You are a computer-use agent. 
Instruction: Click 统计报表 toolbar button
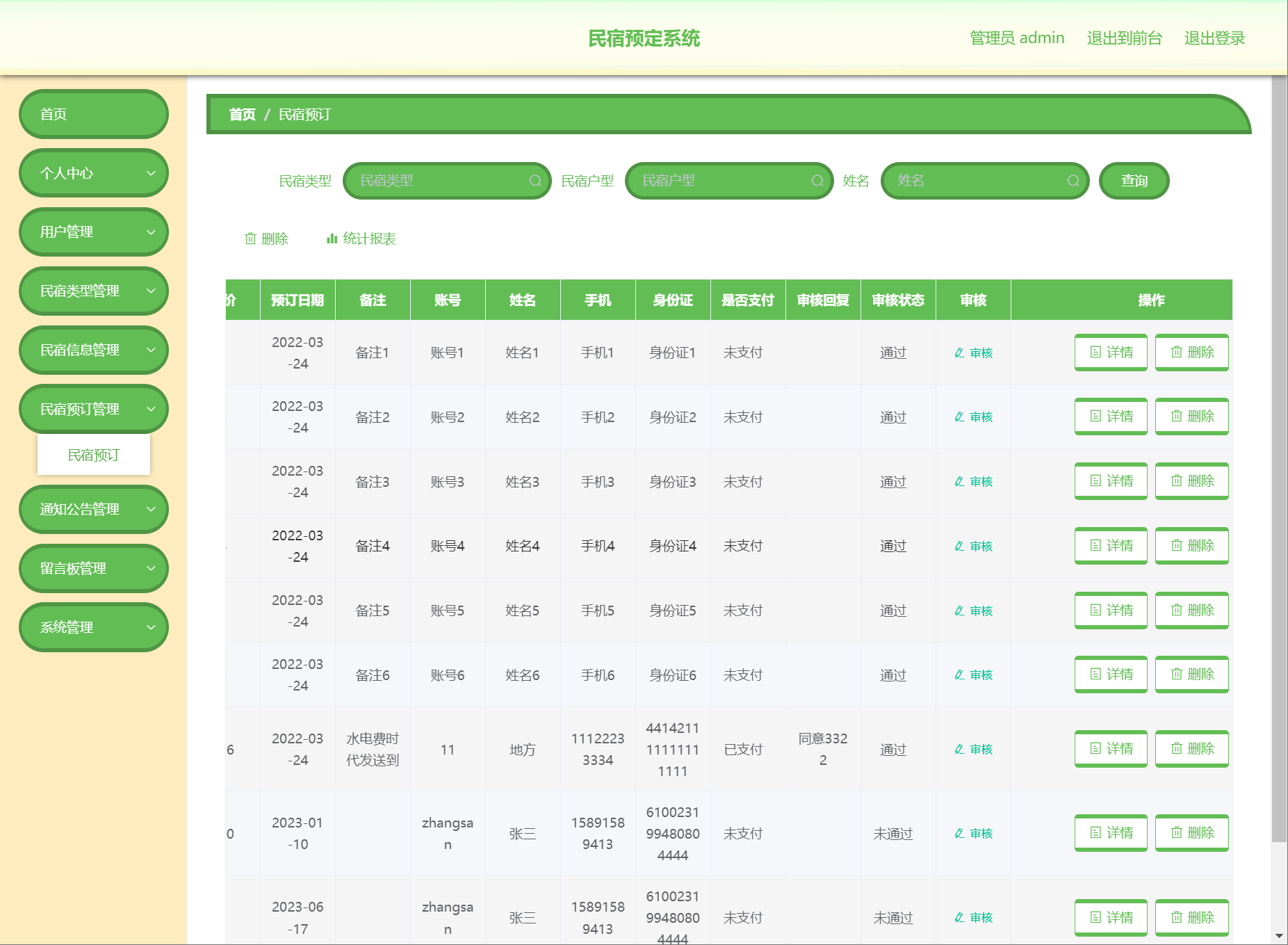coord(361,239)
